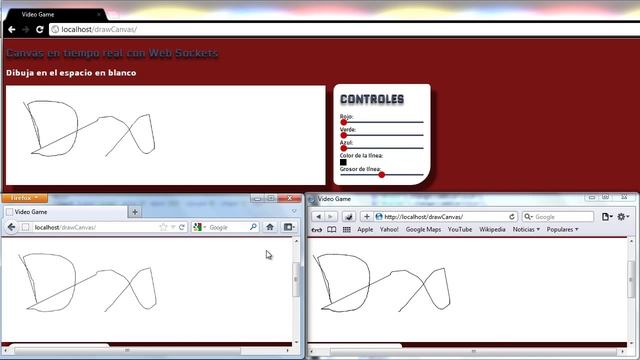Screen dimensions: 640x360
Task: Select the Firefox Video Game tab
Action: point(65,212)
